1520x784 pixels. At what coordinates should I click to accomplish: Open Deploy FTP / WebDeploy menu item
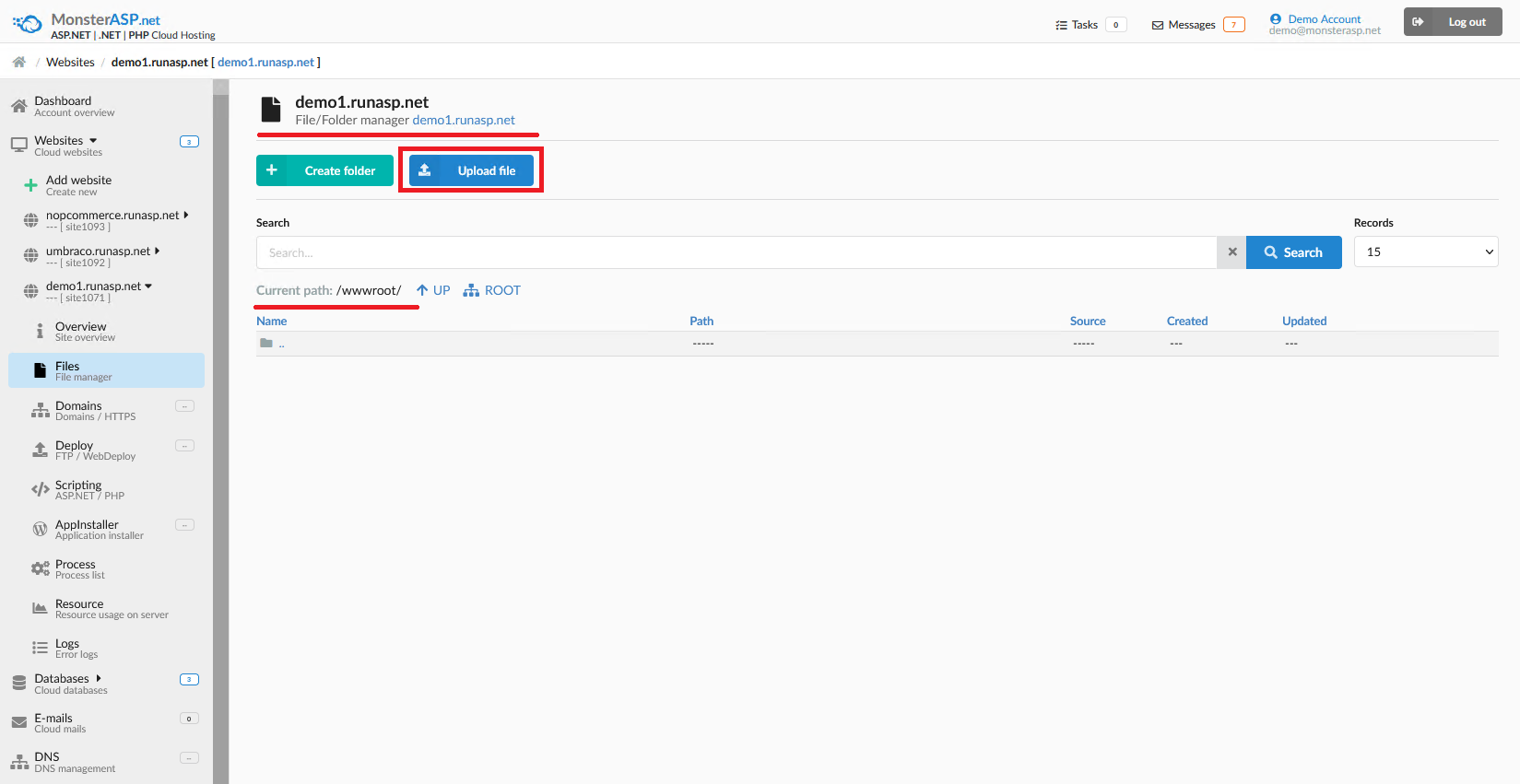(x=106, y=450)
